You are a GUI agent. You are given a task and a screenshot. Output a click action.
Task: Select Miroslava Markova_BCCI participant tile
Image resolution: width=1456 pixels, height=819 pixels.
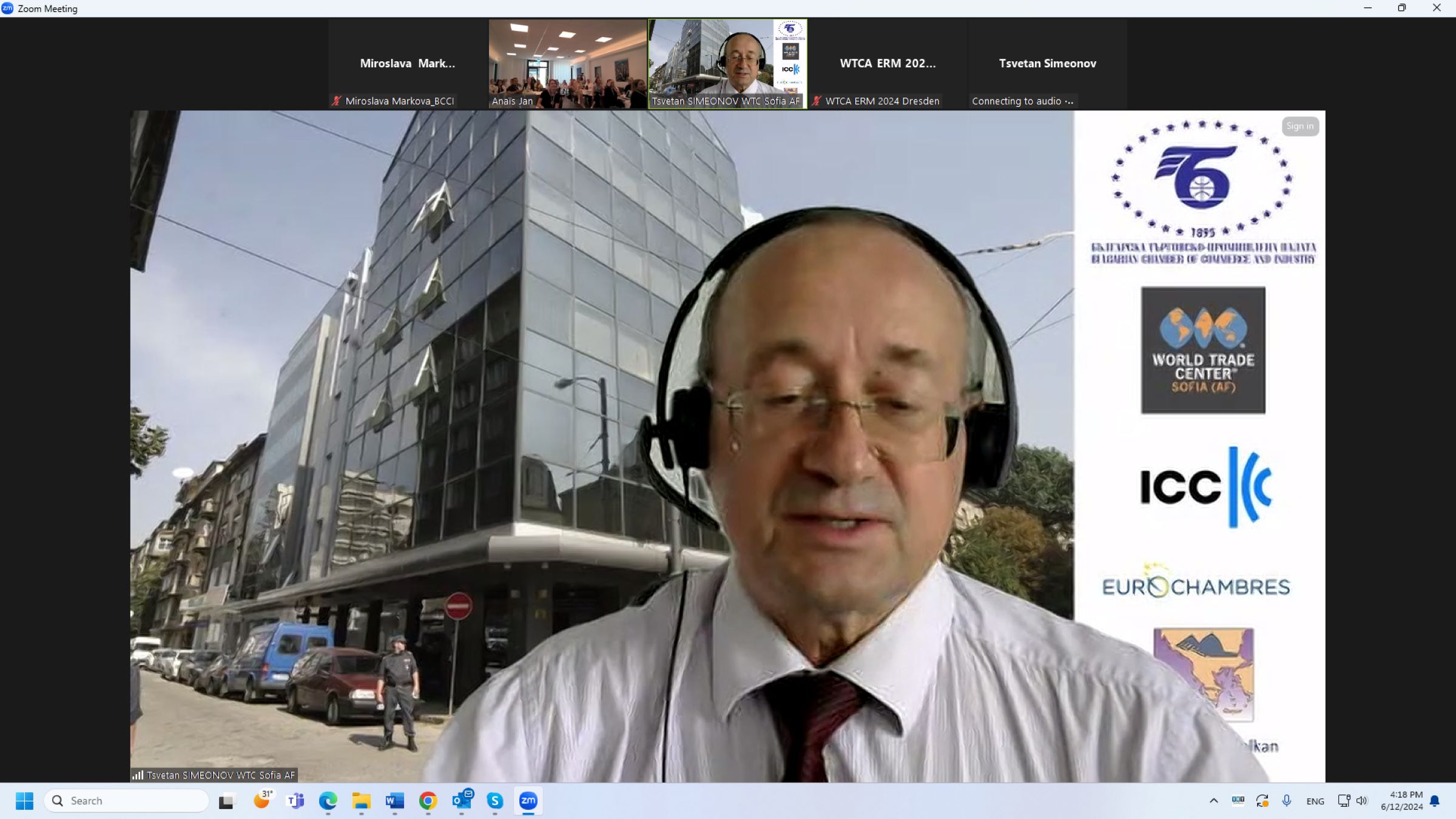coord(408,64)
